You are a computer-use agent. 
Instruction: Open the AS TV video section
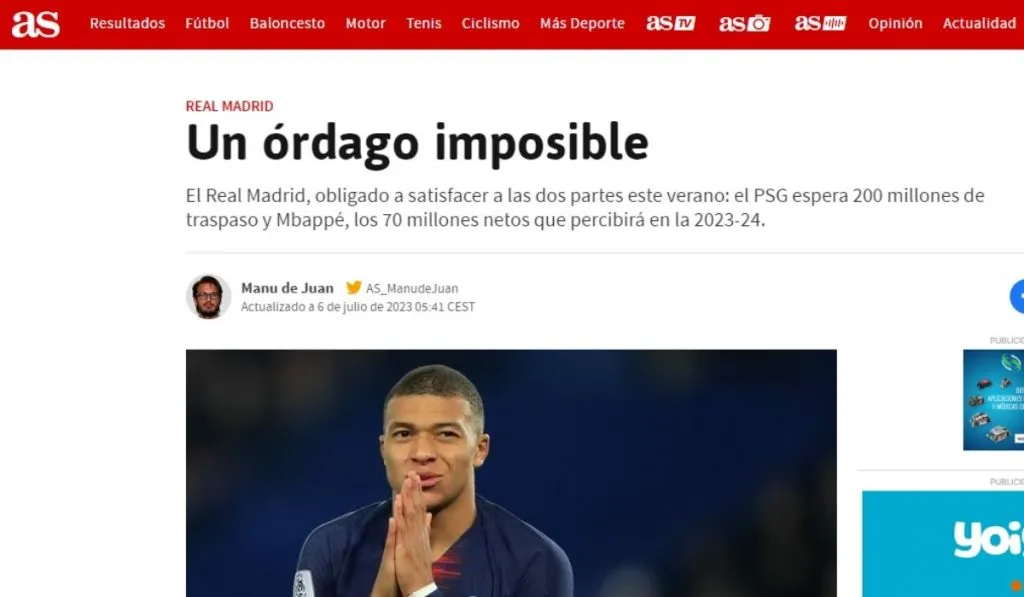(671, 24)
